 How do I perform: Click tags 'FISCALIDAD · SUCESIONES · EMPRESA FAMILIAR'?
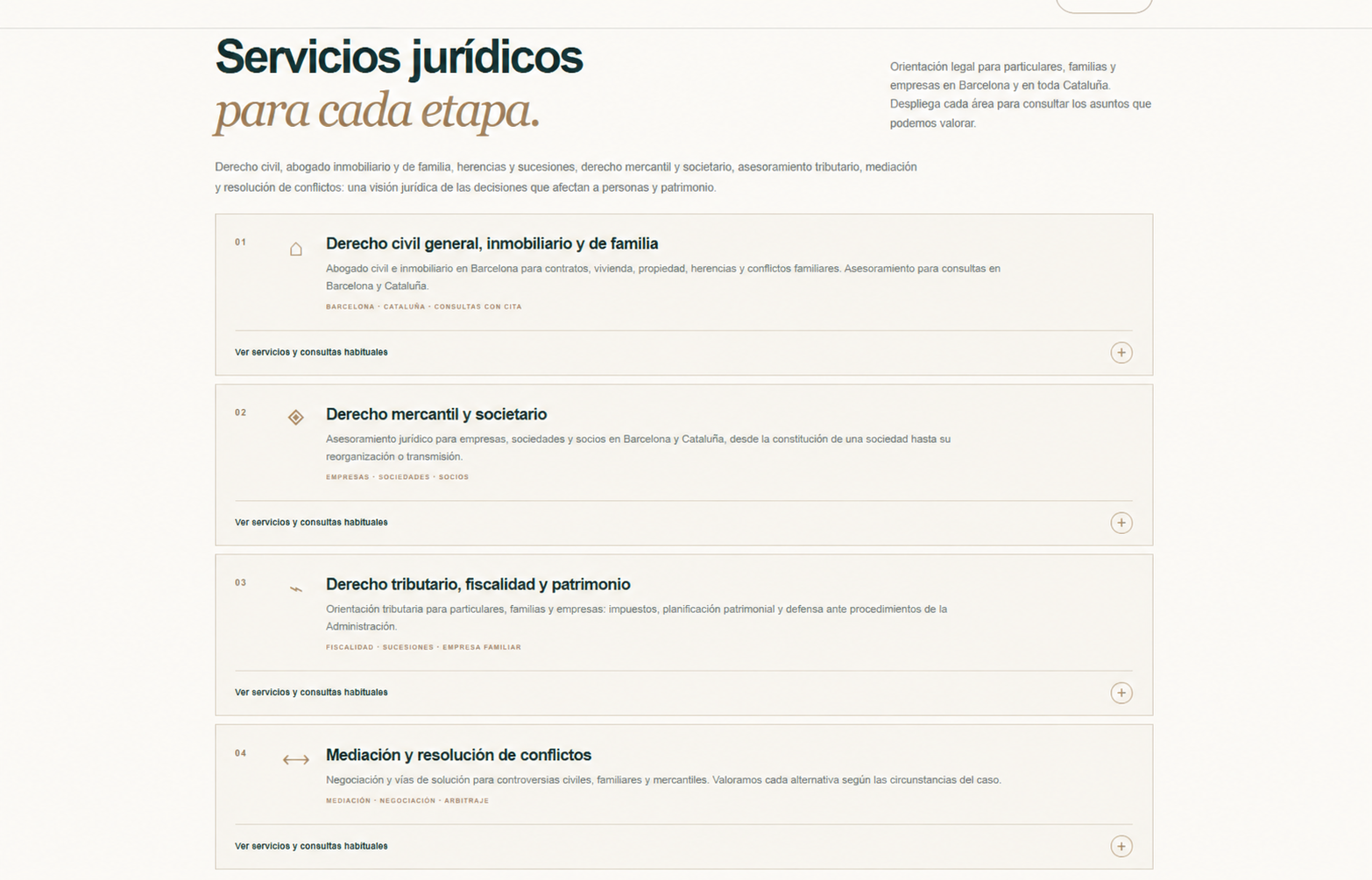coord(423,647)
